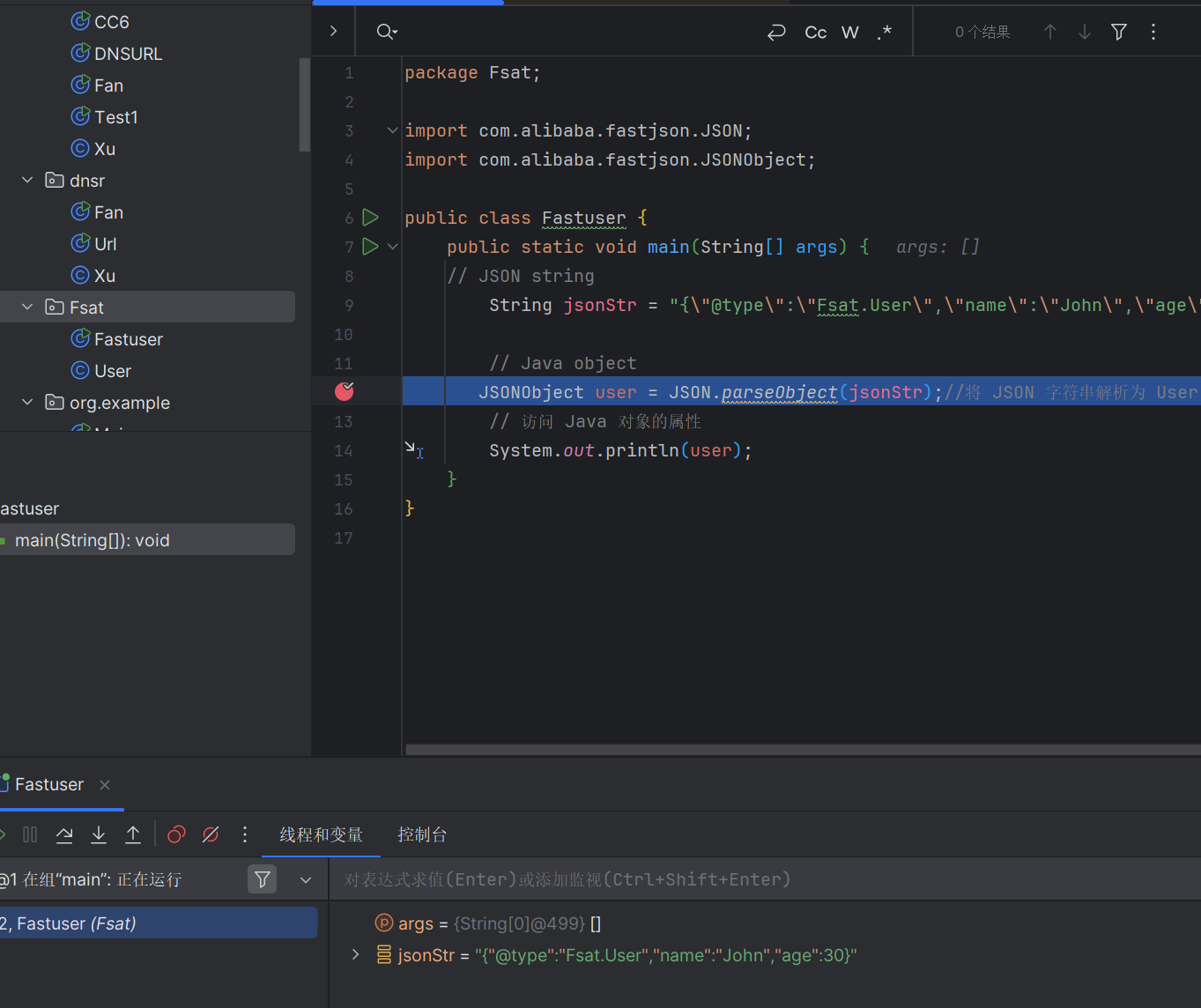1201x1008 pixels.
Task: Expand the jsonStr variable node
Action: [x=355, y=955]
